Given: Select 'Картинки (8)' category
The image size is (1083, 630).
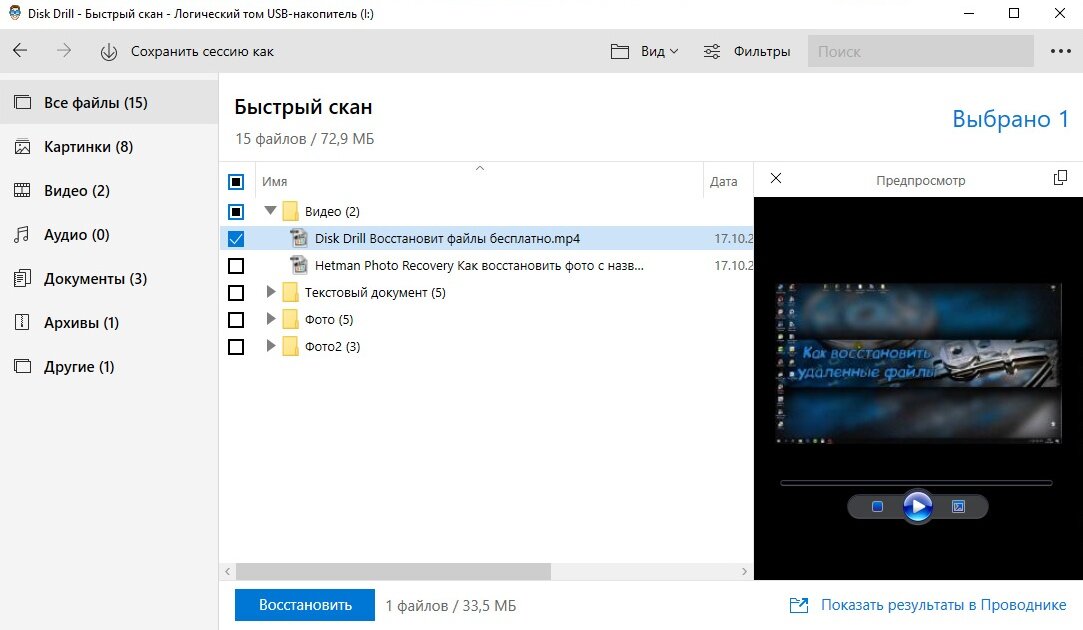Looking at the screenshot, I should pyautogui.click(x=109, y=146).
